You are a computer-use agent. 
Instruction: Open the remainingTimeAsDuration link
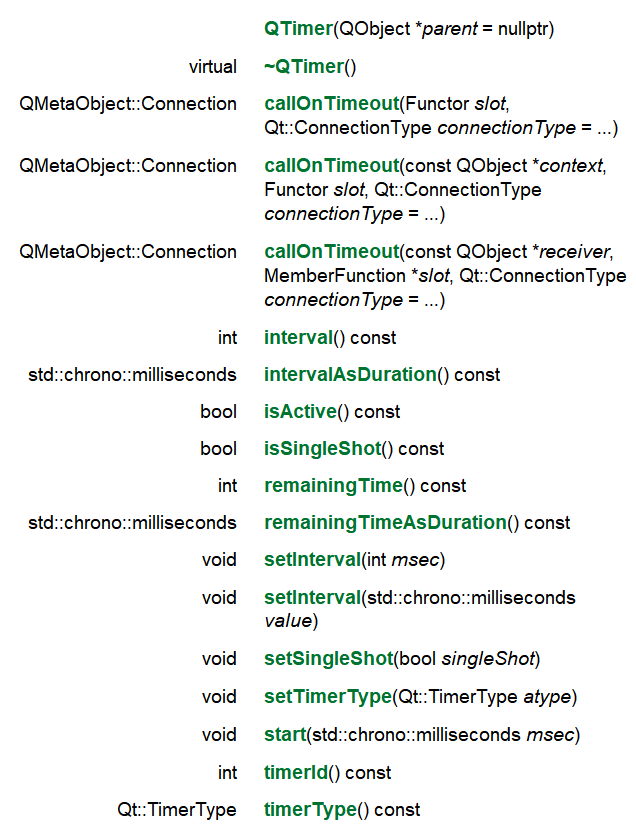[x=385, y=523]
